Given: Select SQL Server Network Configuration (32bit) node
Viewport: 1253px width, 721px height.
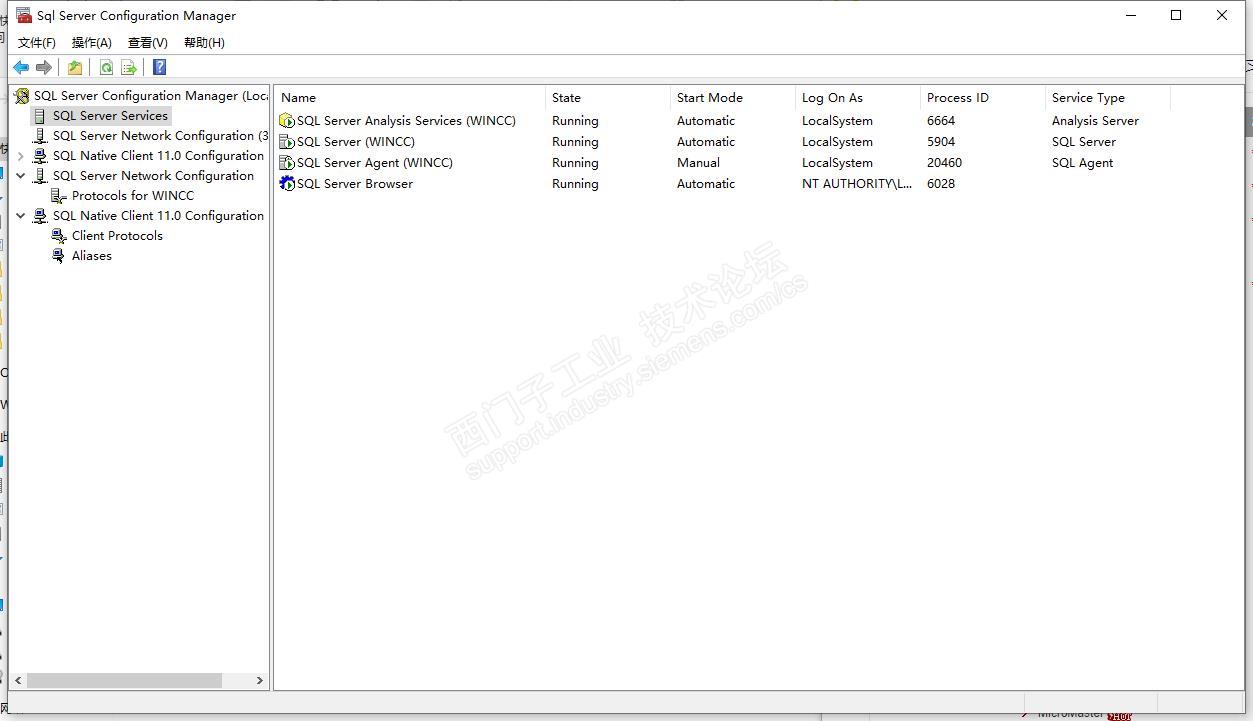Looking at the screenshot, I should pos(160,136).
